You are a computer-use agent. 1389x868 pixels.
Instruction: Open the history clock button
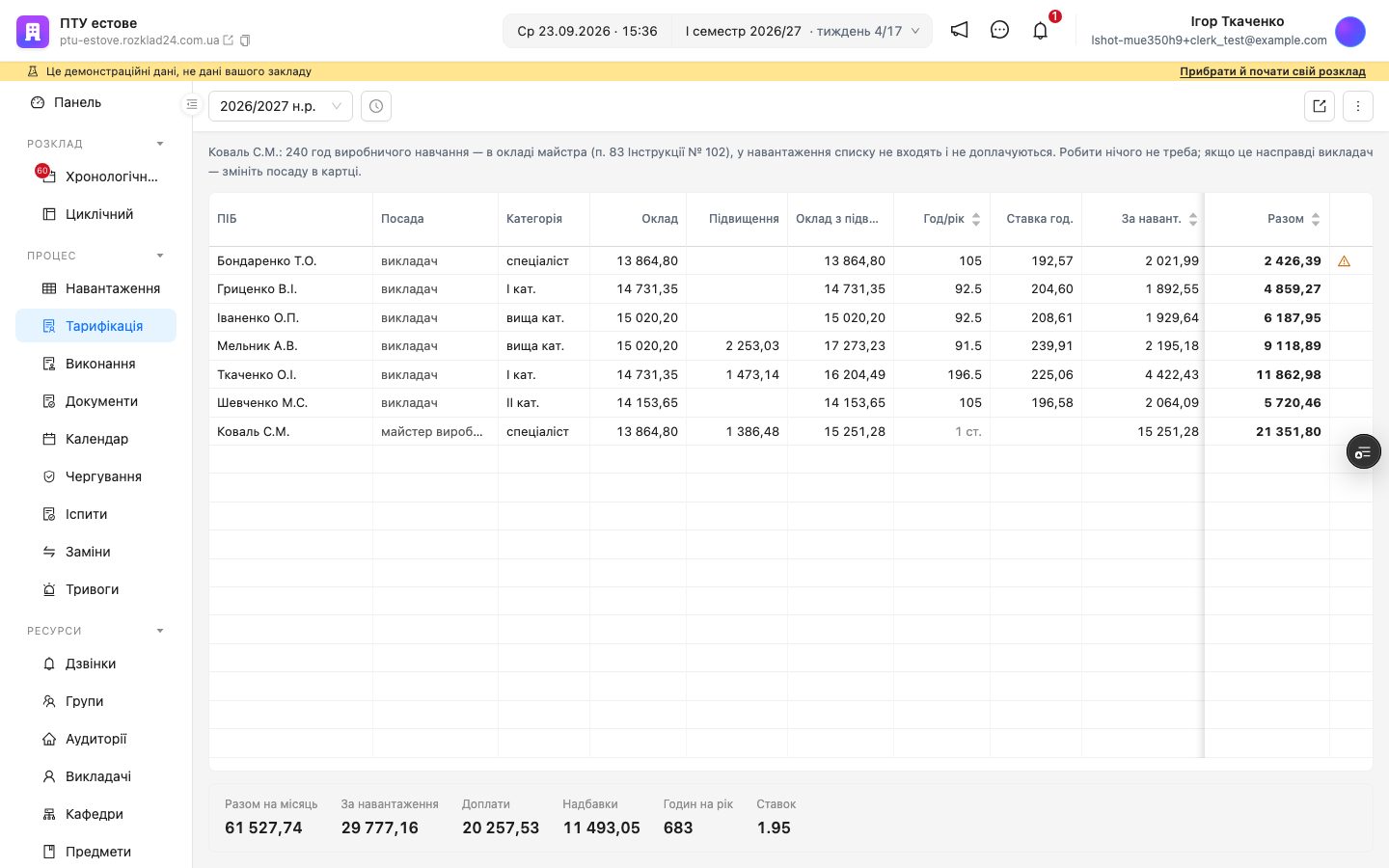click(376, 106)
